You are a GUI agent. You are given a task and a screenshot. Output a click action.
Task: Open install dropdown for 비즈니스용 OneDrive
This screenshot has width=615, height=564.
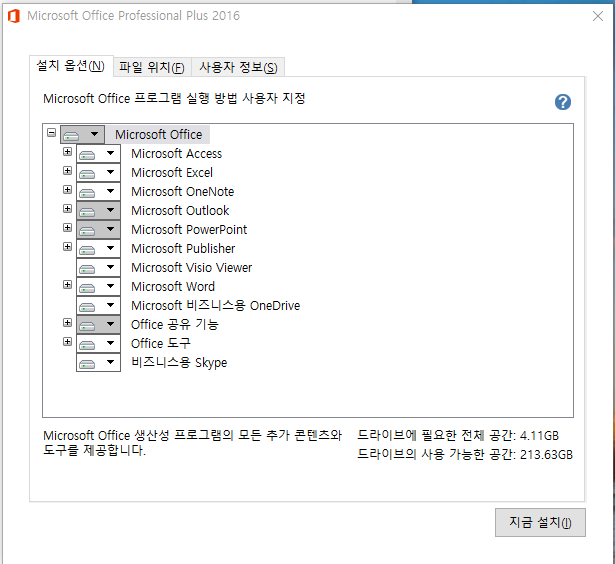tap(98, 305)
